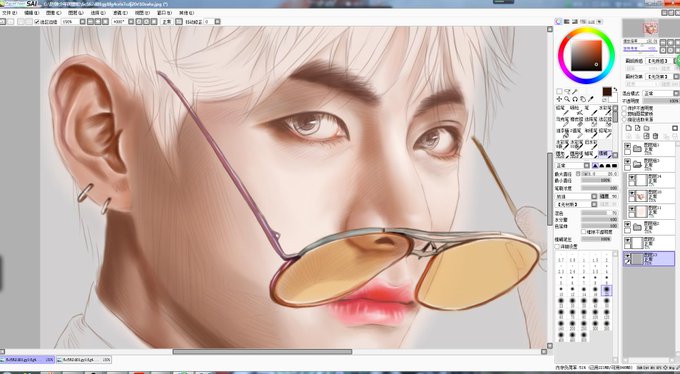Select the 铅笔 pencil brush
The height and width of the screenshot is (374, 680).
561,111
